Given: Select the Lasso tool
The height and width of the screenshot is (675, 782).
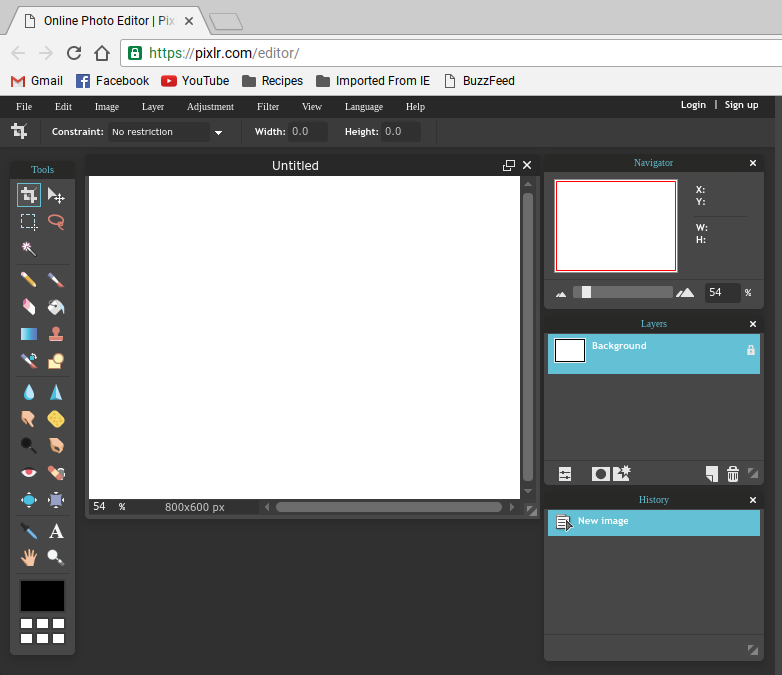Looking at the screenshot, I should pos(56,222).
